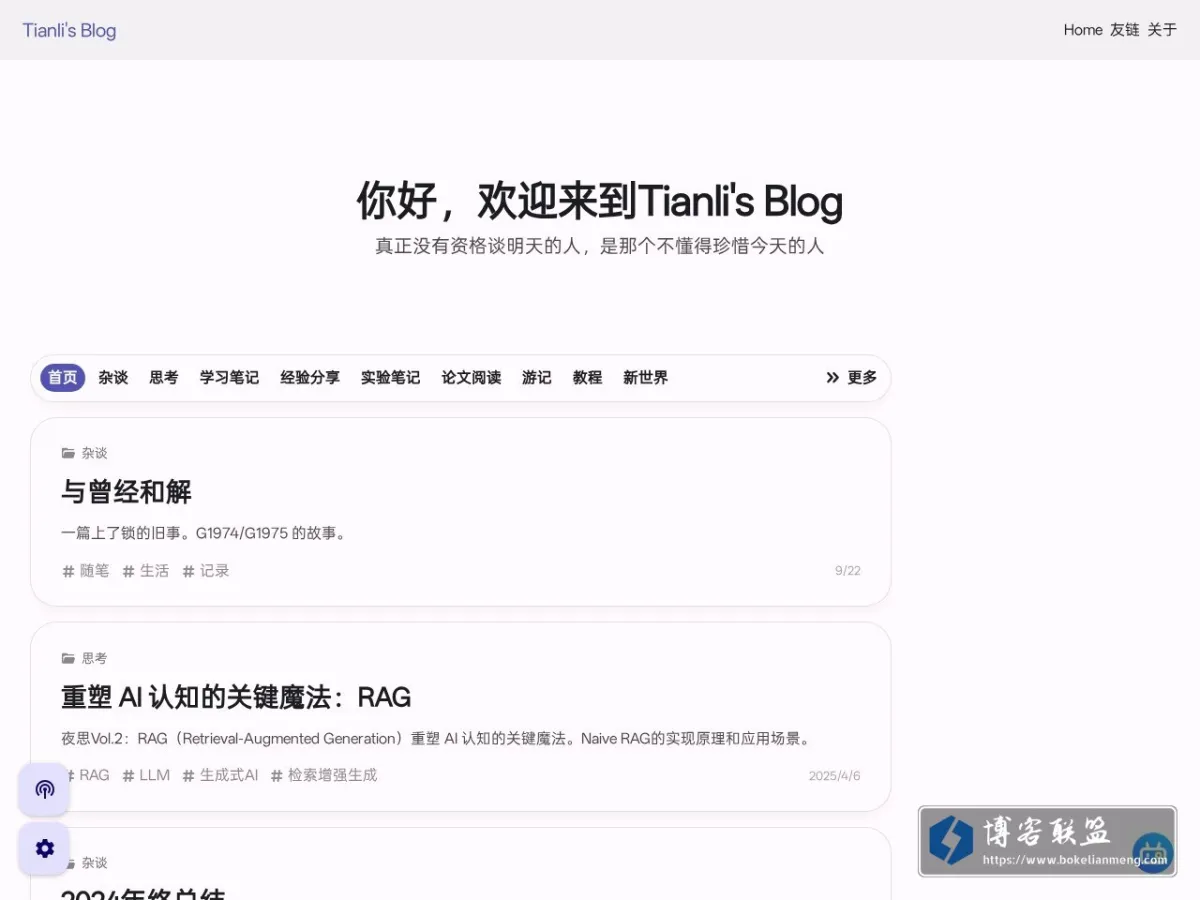Go to Home in top navigation
Viewport: 1200px width, 900px height.
coord(1083,30)
